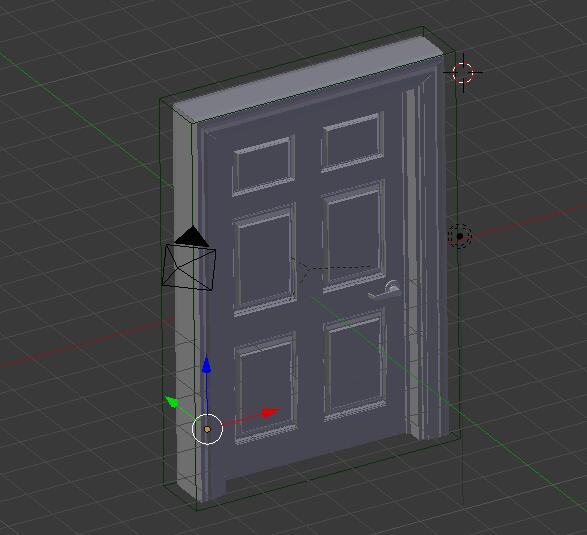
Task: Click the top-left door panel
Action: (x=264, y=166)
